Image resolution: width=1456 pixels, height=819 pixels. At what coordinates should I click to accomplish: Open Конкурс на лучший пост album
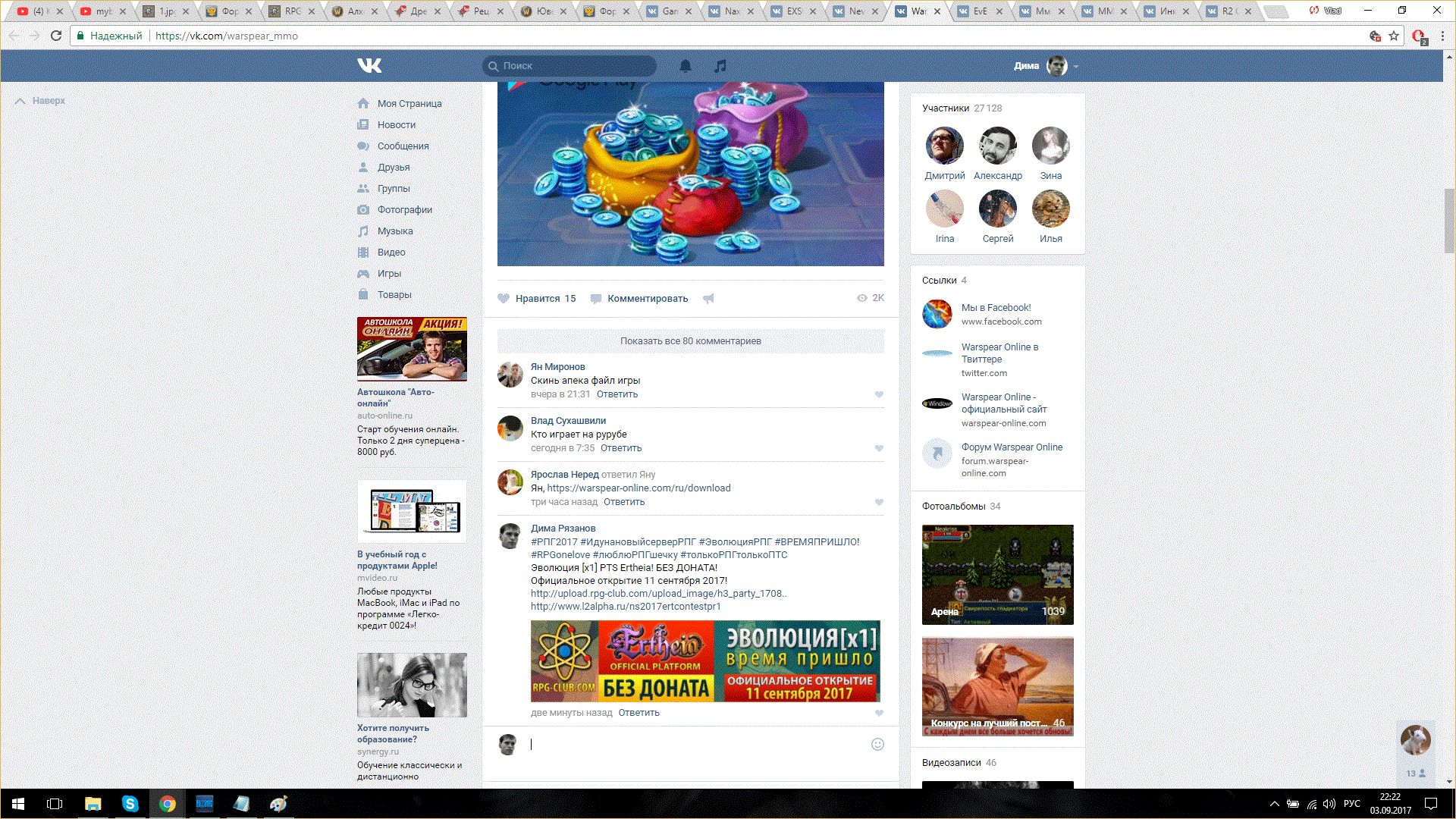pyautogui.click(x=998, y=687)
